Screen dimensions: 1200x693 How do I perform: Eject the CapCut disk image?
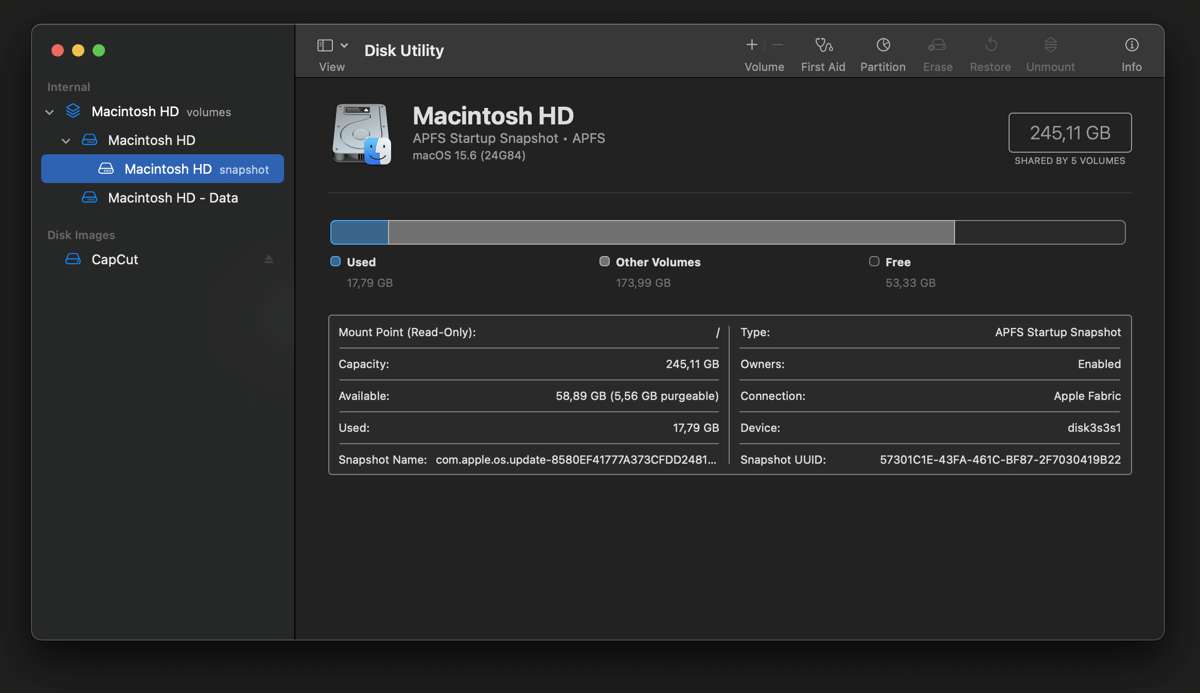(x=268, y=259)
